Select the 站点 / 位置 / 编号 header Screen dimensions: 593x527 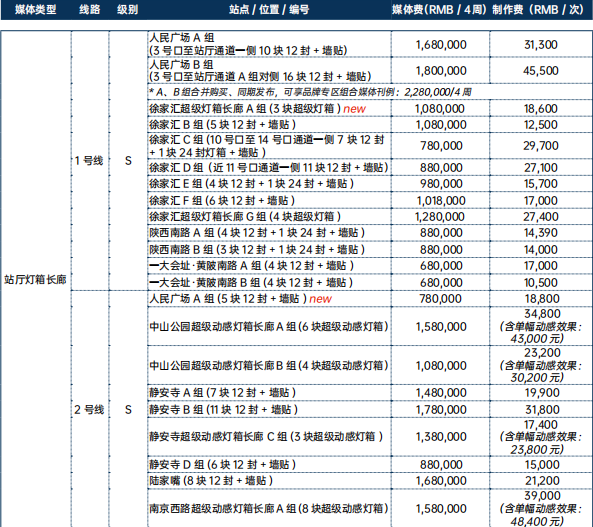(x=269, y=9)
